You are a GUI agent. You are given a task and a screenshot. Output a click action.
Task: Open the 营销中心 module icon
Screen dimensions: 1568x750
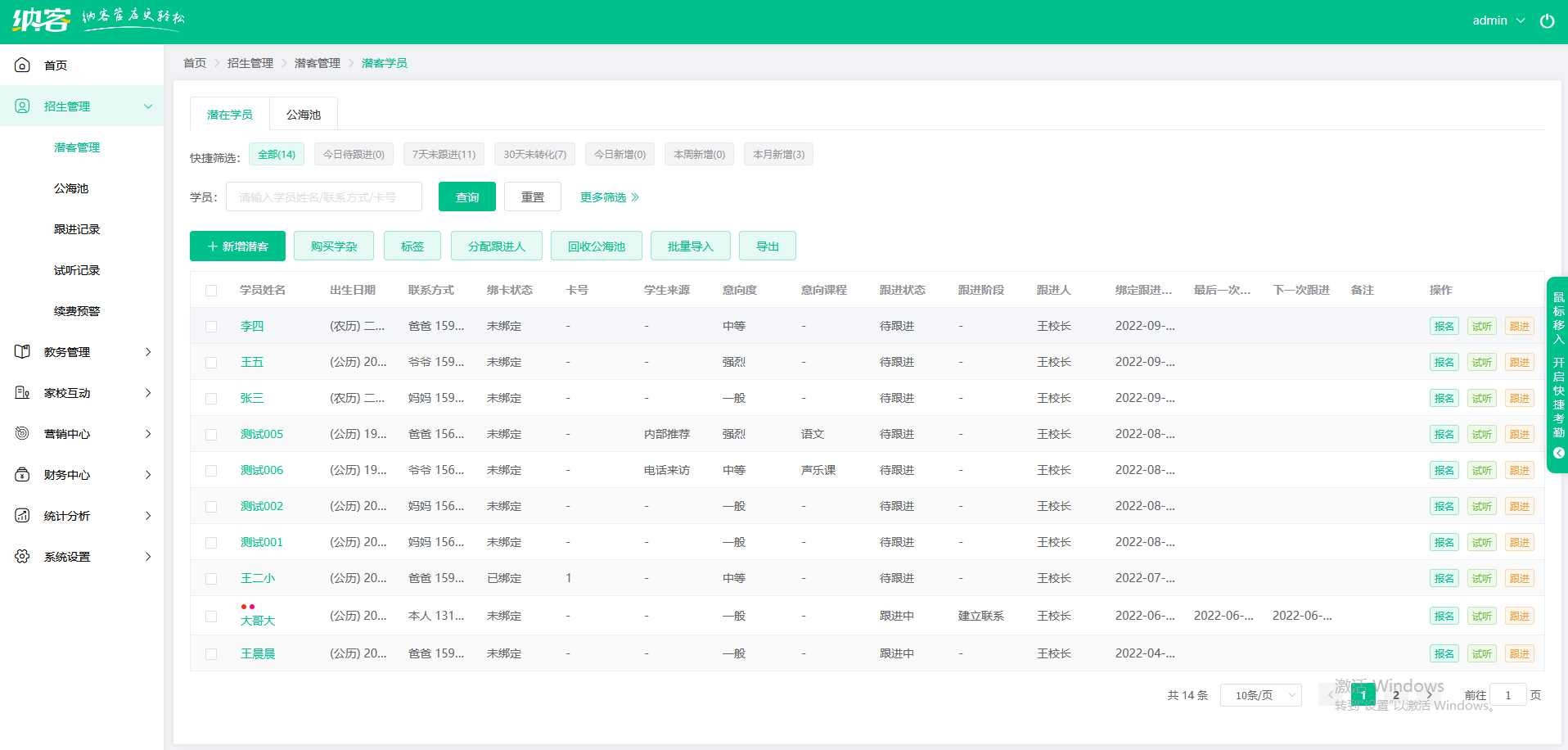tap(22, 433)
